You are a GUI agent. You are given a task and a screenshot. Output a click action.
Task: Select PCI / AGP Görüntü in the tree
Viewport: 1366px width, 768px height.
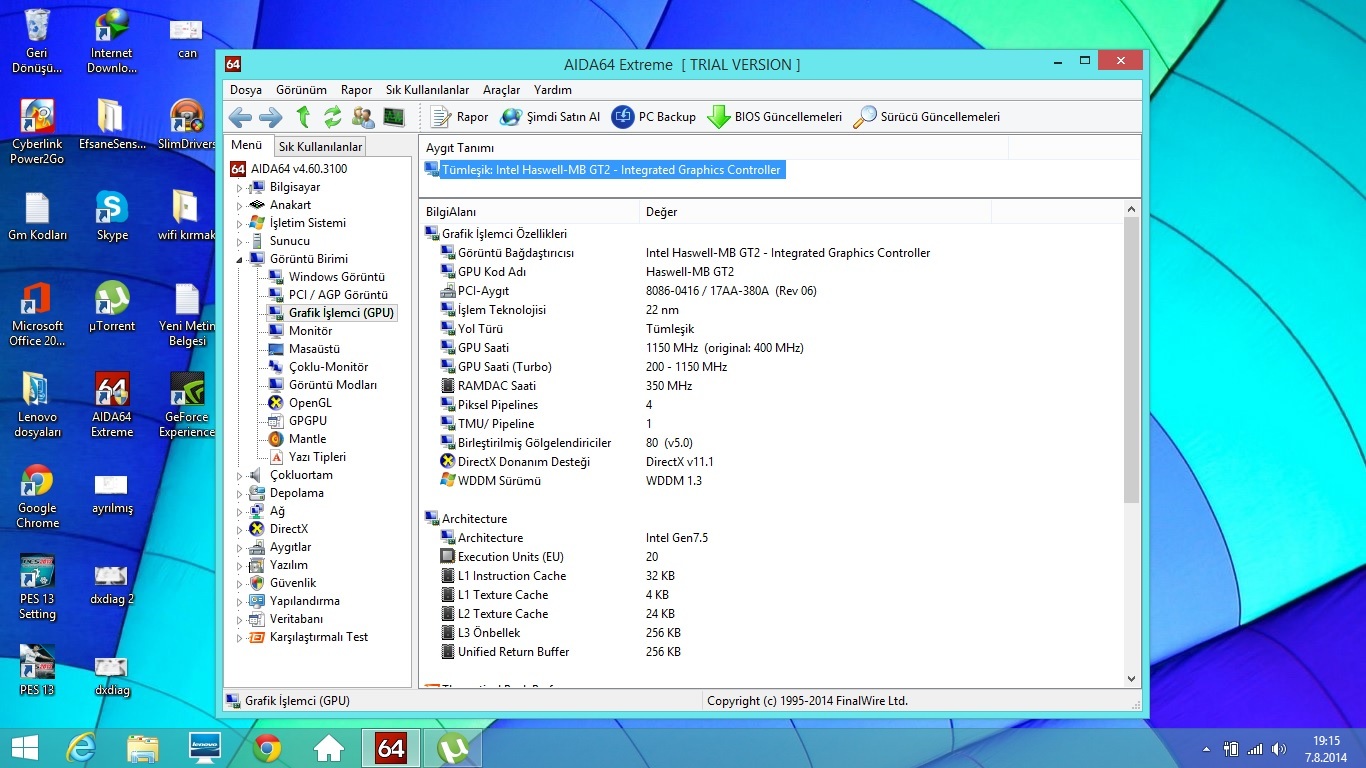338,295
